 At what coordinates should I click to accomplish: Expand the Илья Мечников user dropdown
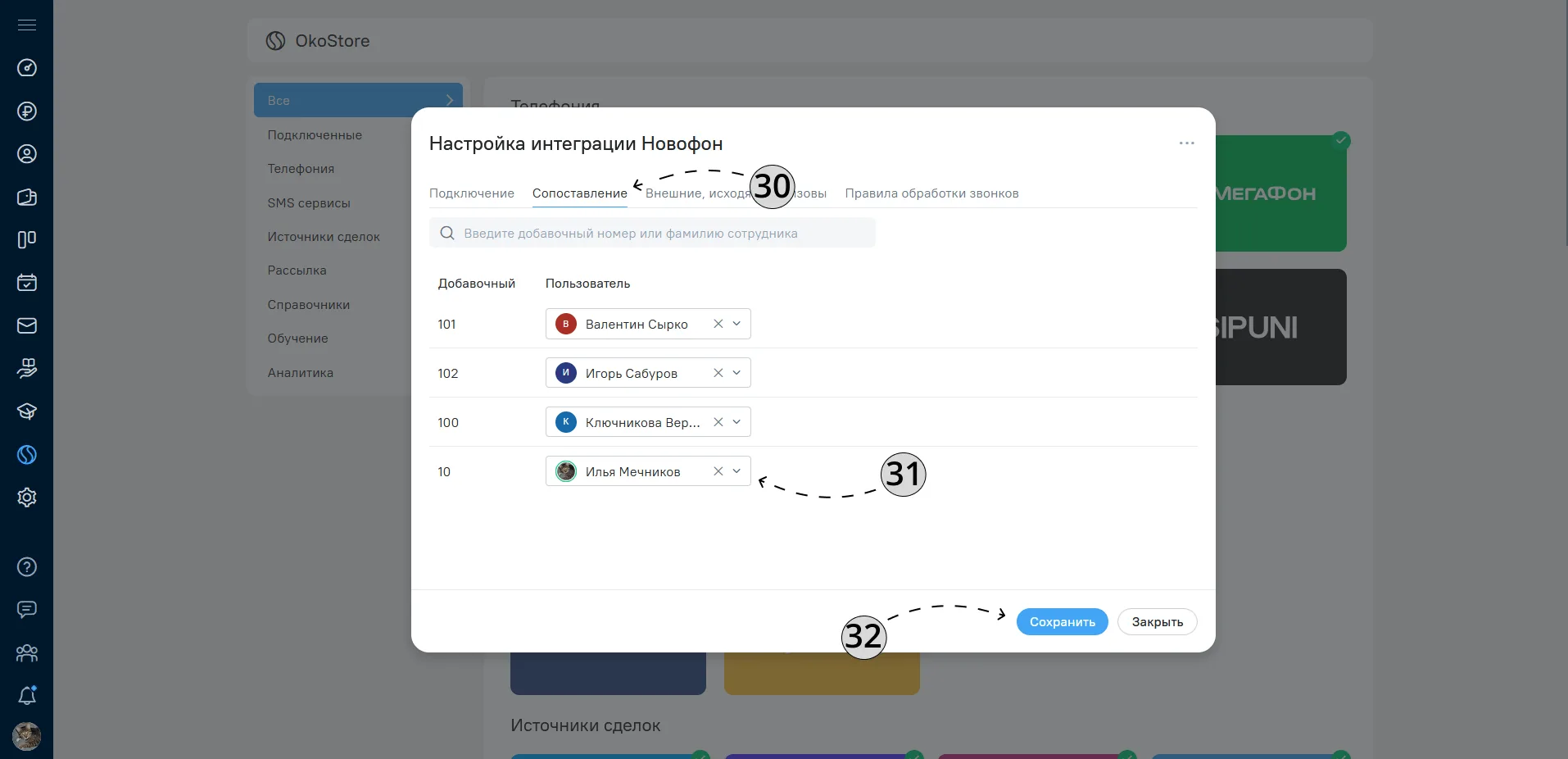click(x=736, y=471)
